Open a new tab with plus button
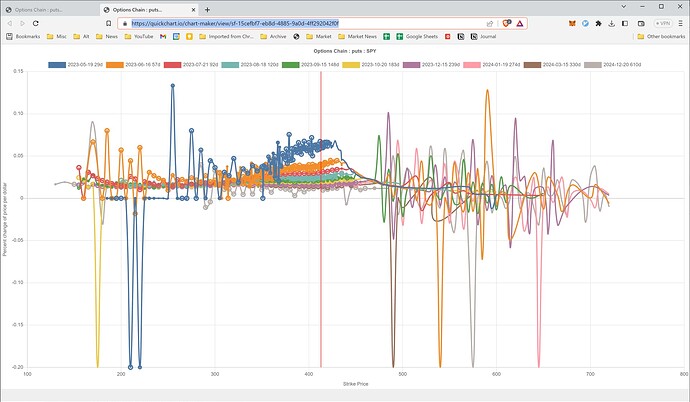 tap(207, 10)
